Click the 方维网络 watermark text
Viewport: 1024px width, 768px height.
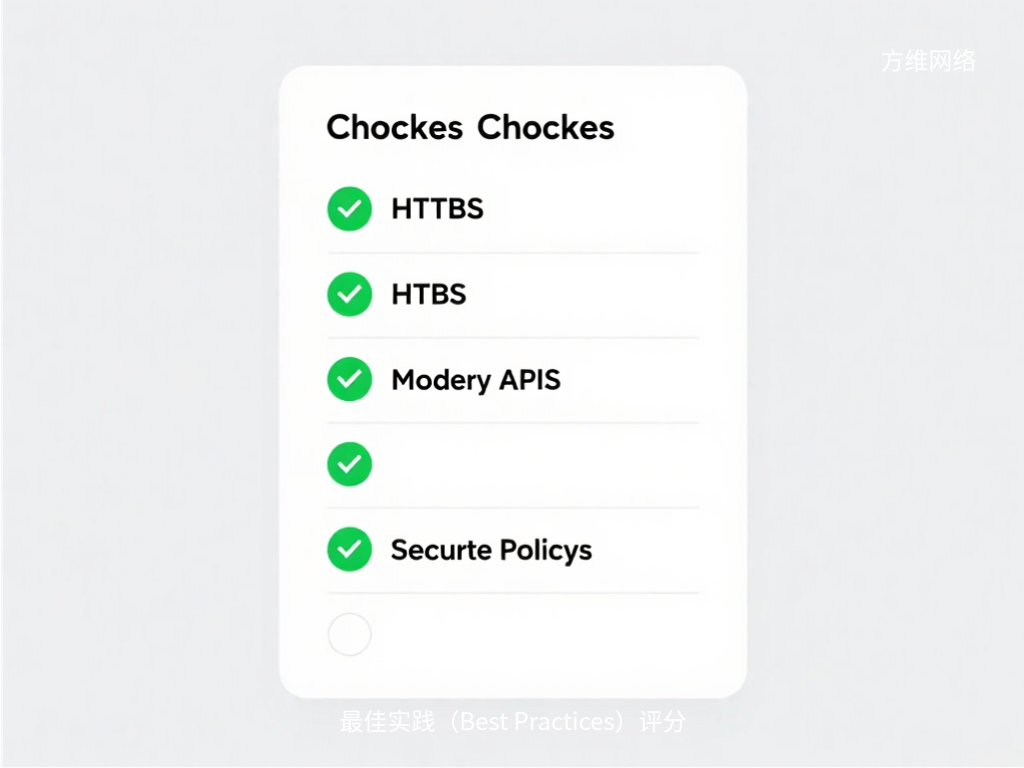click(928, 61)
